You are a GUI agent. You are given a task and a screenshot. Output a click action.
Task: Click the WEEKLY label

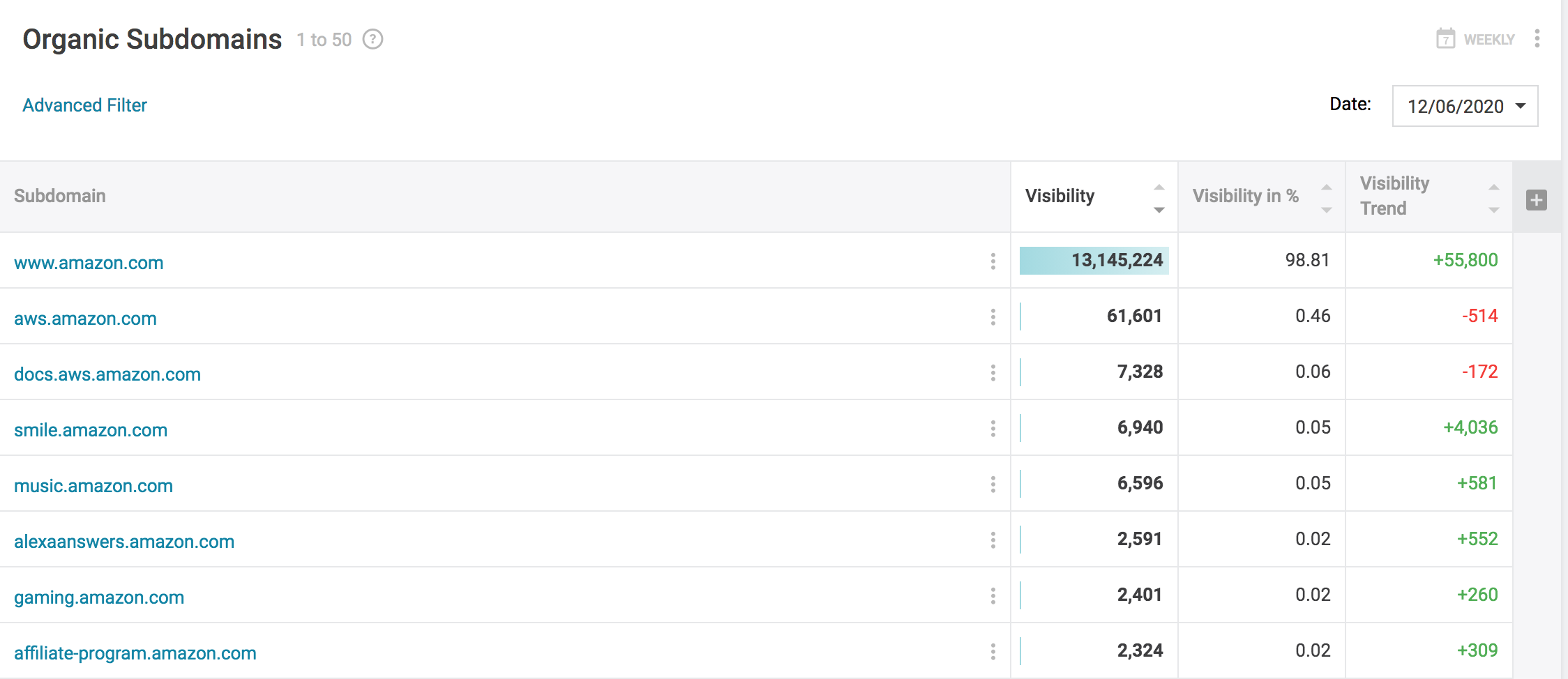(1488, 40)
